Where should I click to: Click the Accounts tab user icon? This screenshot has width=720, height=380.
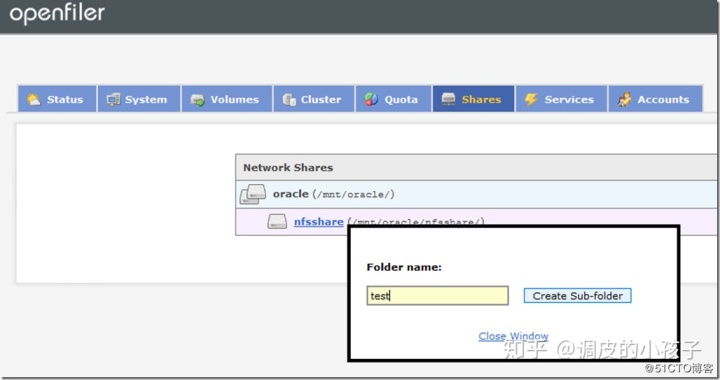click(624, 100)
